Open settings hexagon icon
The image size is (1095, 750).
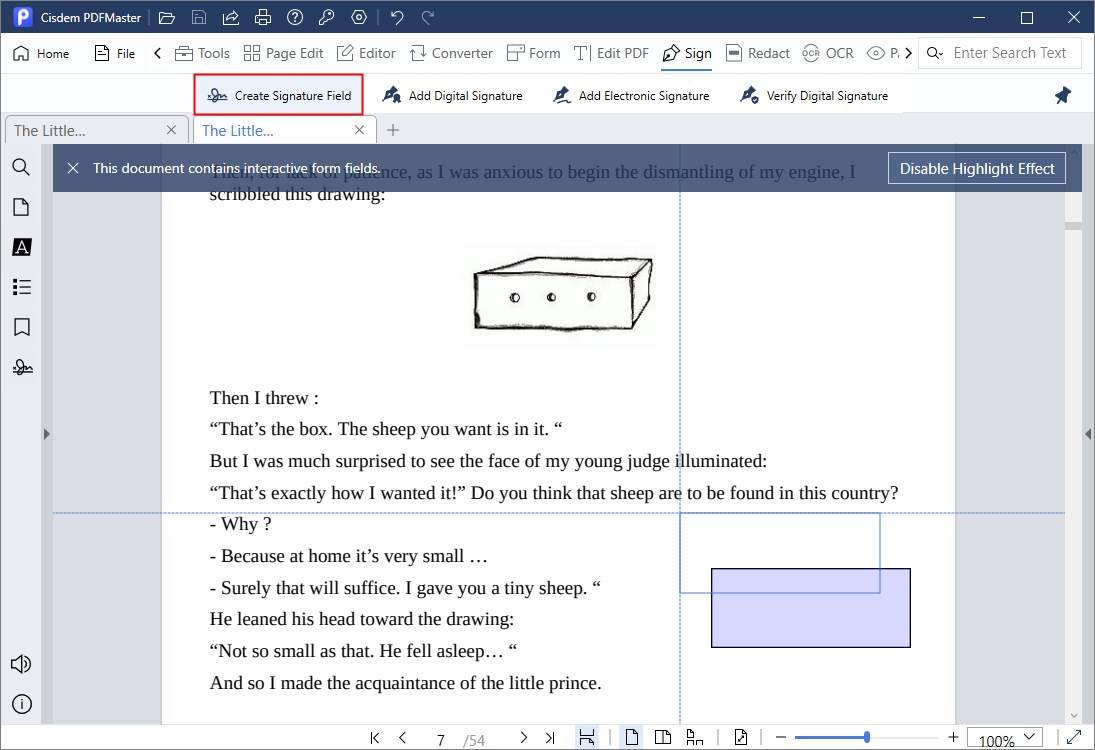coord(359,17)
